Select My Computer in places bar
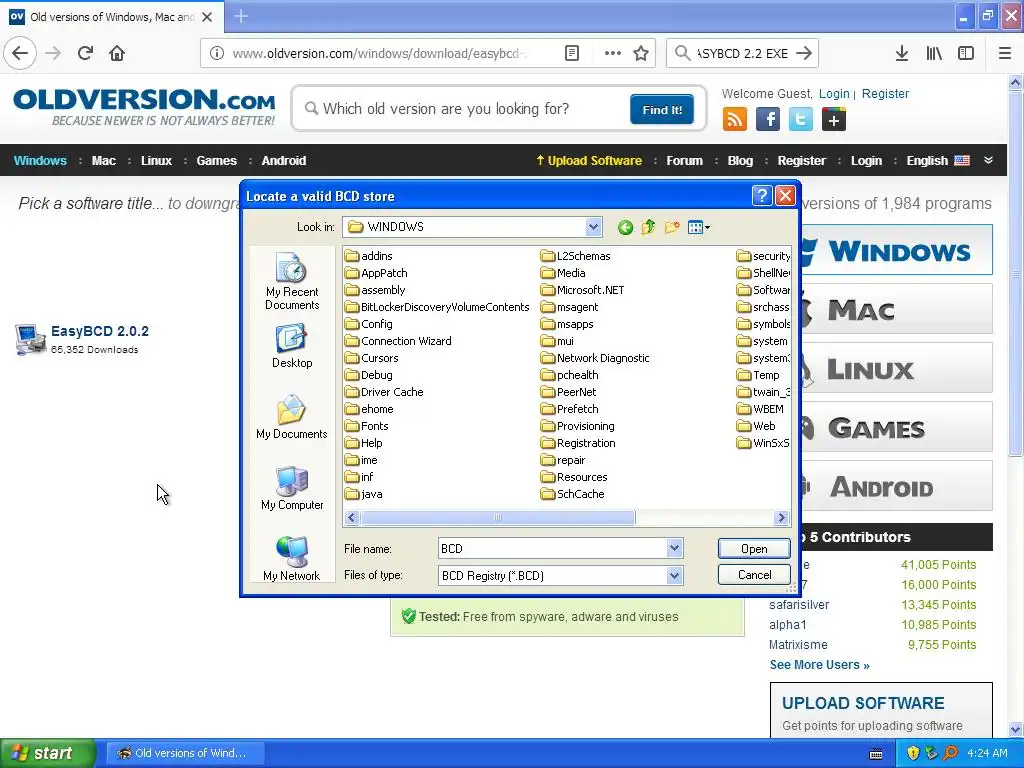This screenshot has width=1024, height=768. 292,488
